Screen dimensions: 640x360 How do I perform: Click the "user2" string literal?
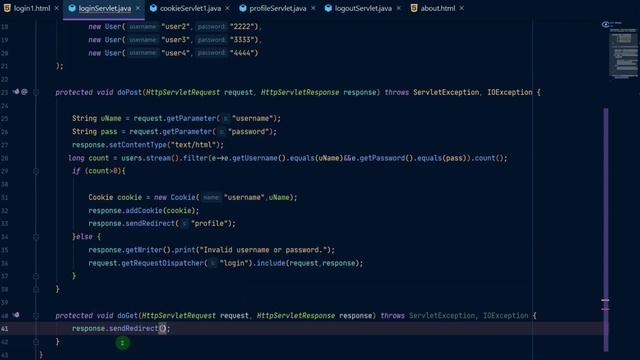[x=176, y=27]
